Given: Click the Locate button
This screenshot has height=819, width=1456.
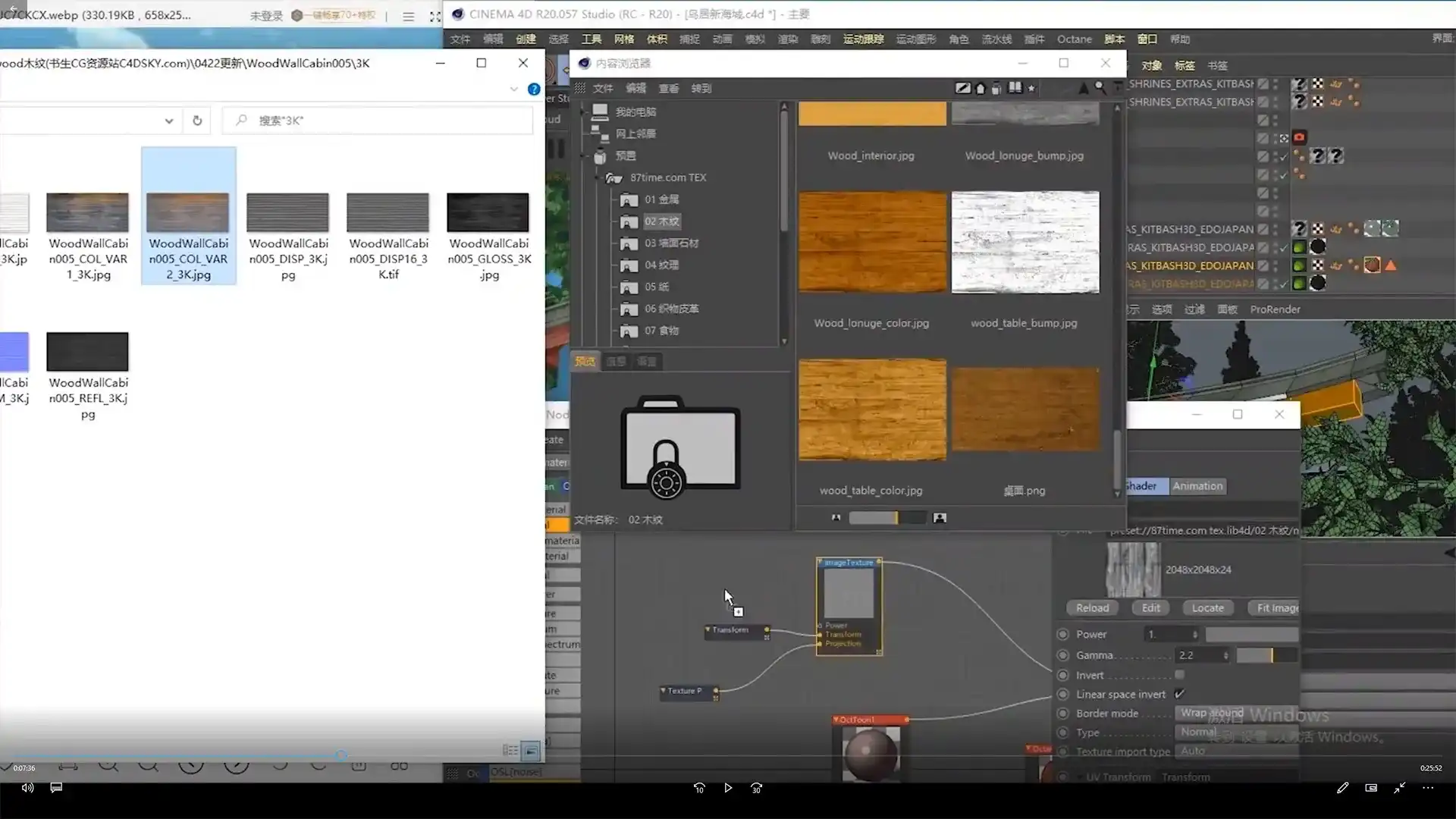Looking at the screenshot, I should [1207, 608].
